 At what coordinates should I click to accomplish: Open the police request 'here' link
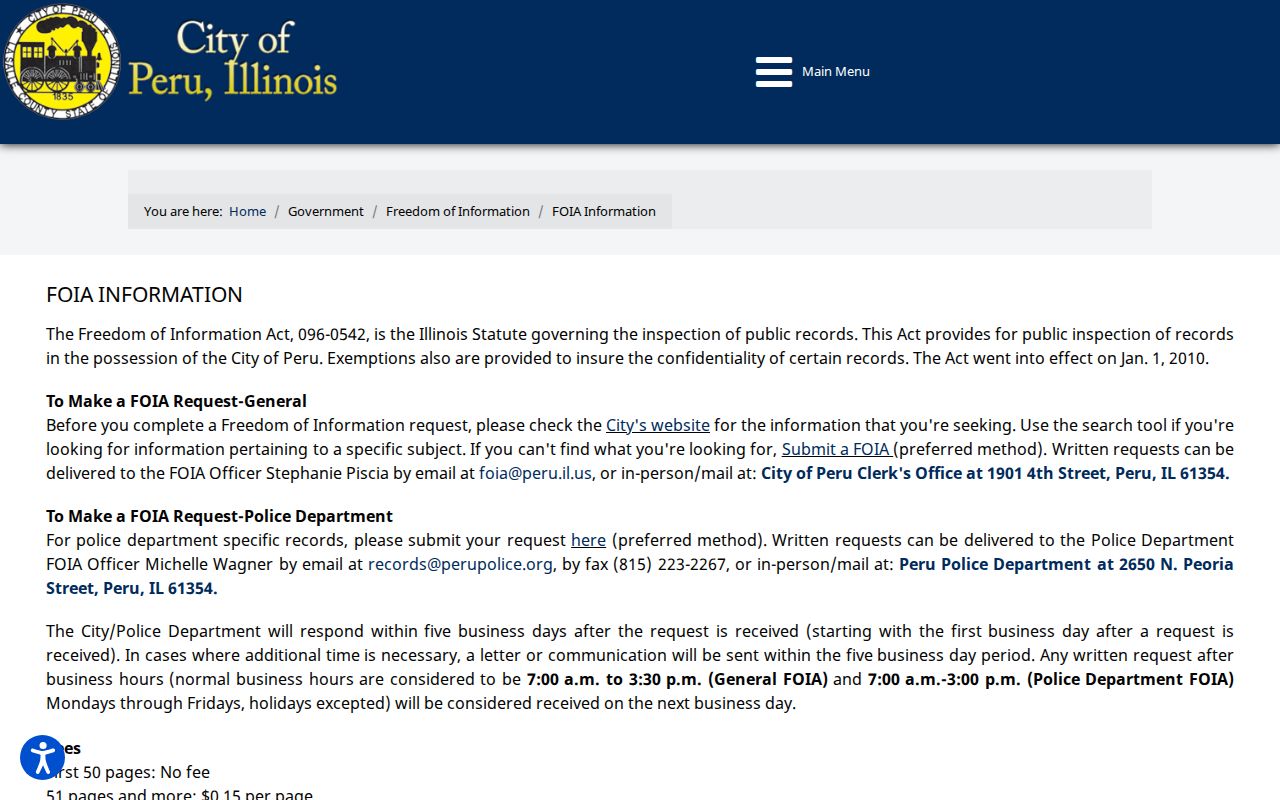pos(588,540)
